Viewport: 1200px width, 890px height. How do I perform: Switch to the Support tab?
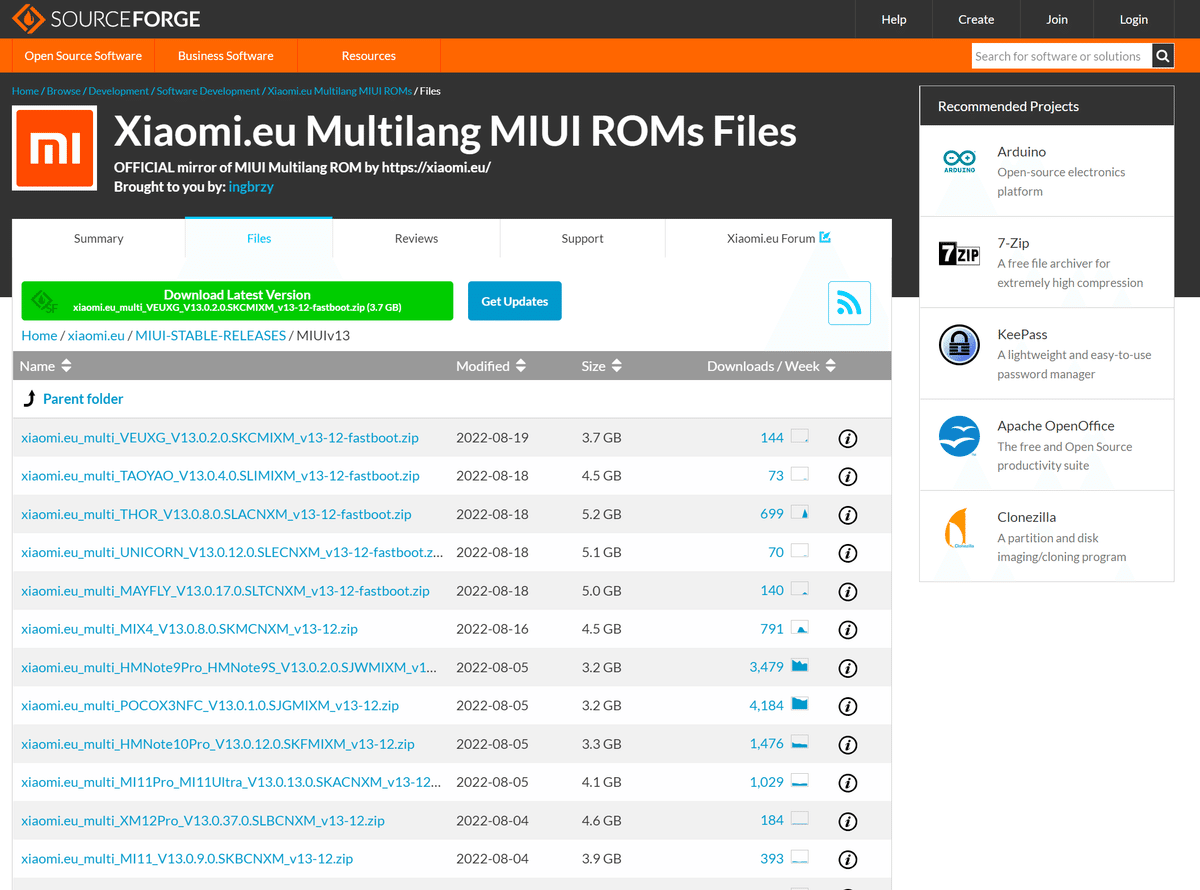(582, 238)
